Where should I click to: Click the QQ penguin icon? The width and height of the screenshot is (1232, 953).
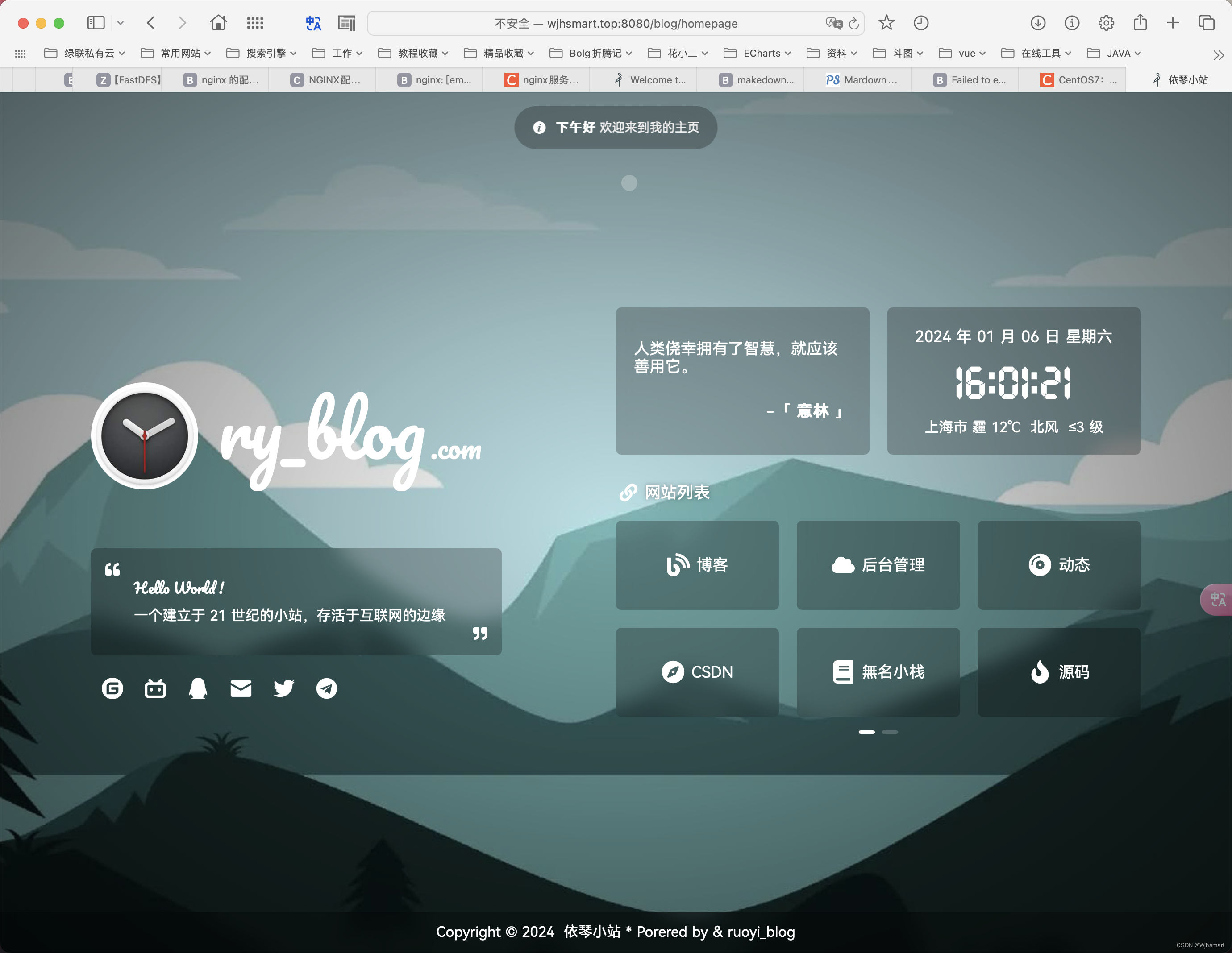[198, 688]
